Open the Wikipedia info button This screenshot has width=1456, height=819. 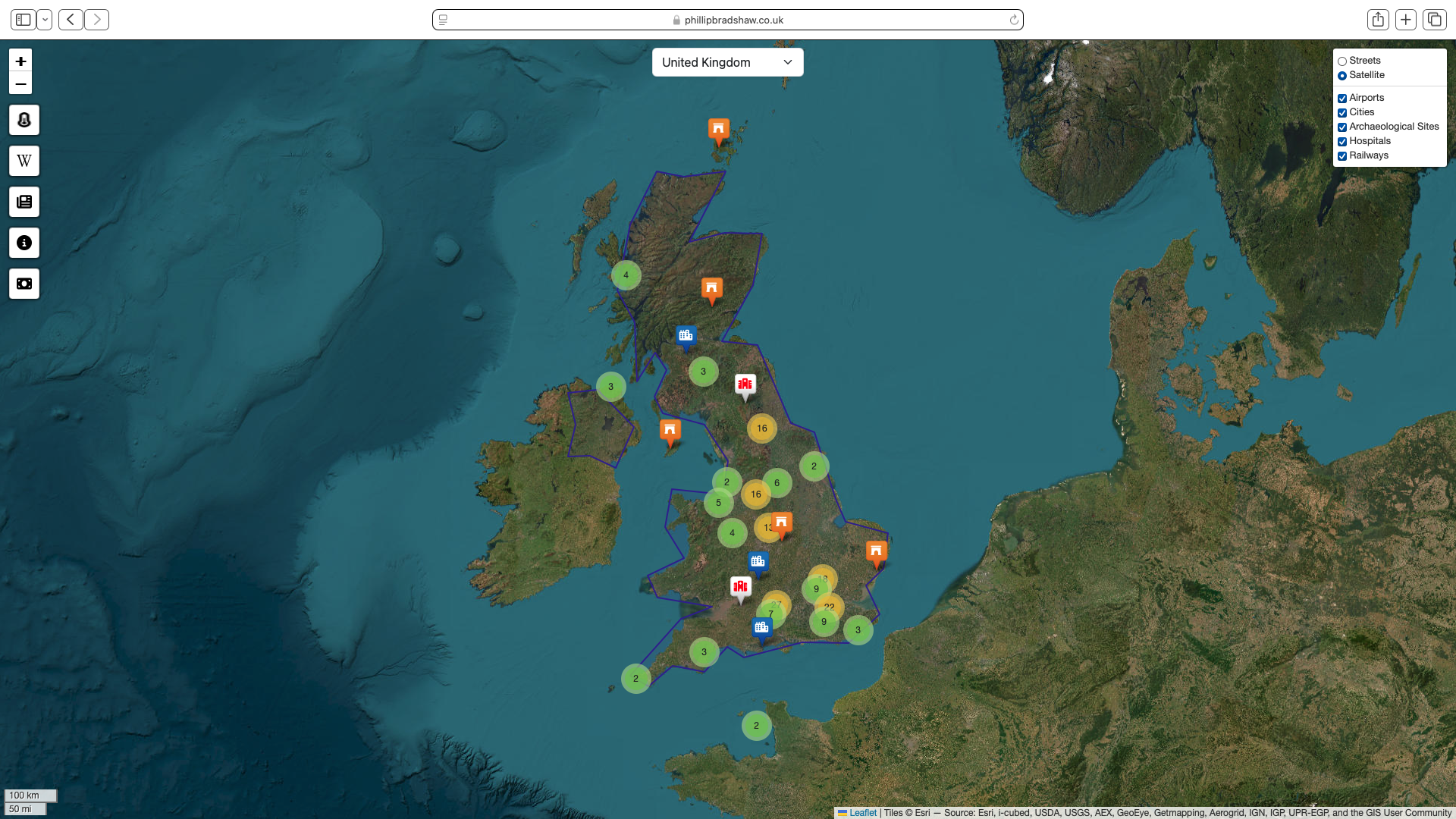pos(24,161)
